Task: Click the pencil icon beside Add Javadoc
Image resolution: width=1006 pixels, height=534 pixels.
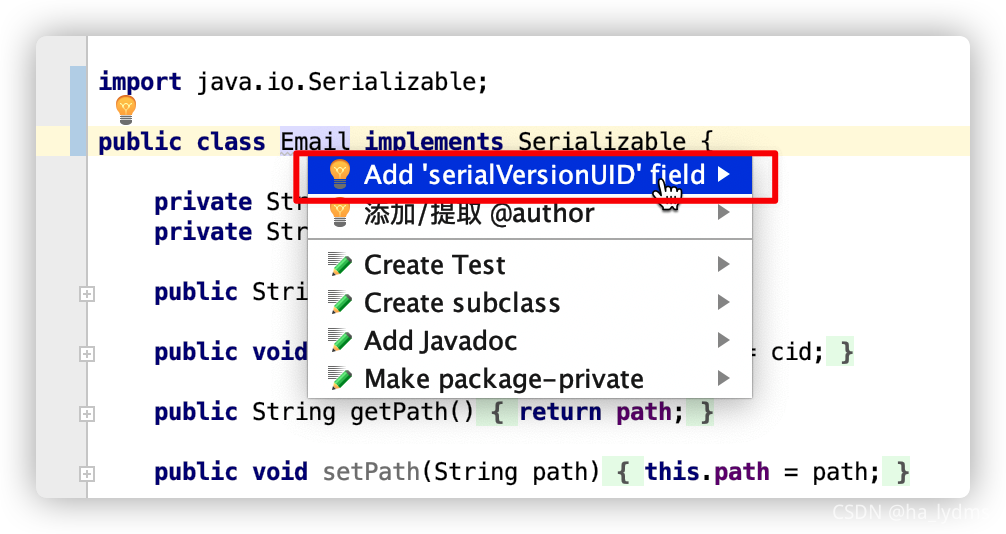Action: coord(340,341)
